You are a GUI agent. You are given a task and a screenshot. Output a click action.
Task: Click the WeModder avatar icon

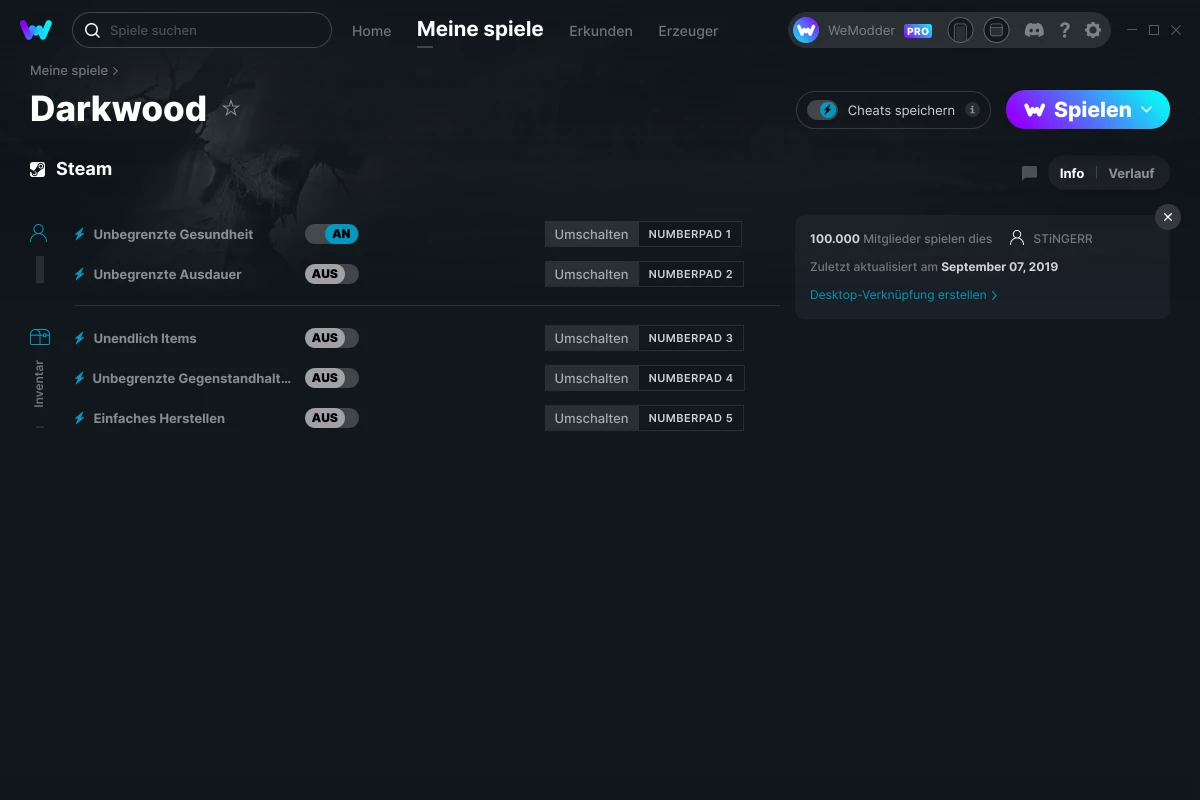coord(806,30)
